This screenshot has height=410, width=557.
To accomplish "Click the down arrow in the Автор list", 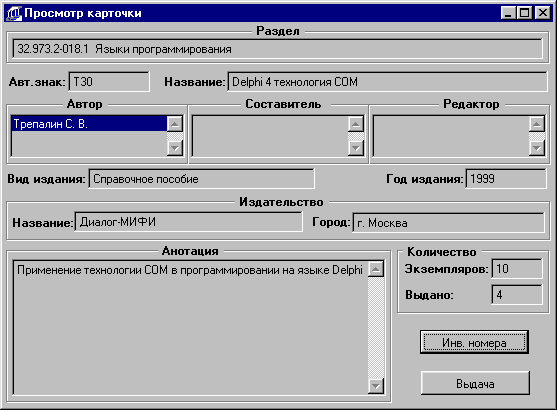I will coord(175,148).
